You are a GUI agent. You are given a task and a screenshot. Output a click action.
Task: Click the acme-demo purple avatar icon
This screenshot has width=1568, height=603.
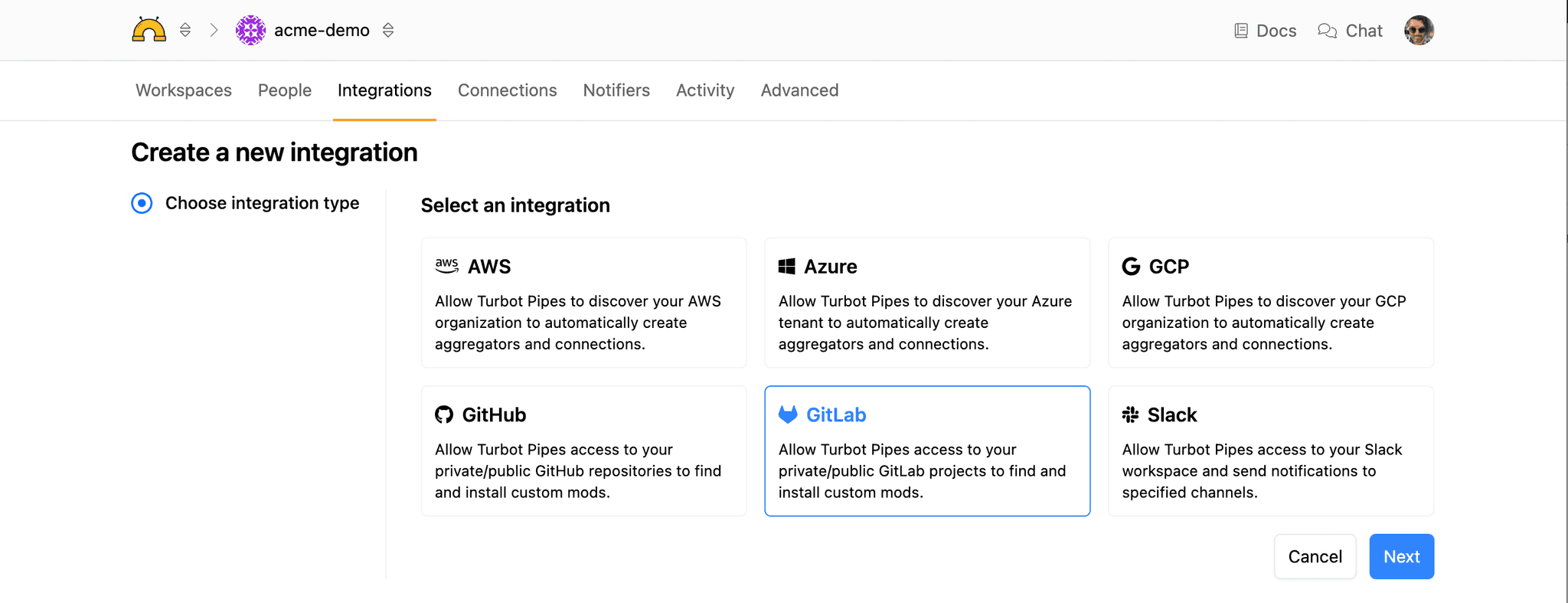click(x=250, y=30)
